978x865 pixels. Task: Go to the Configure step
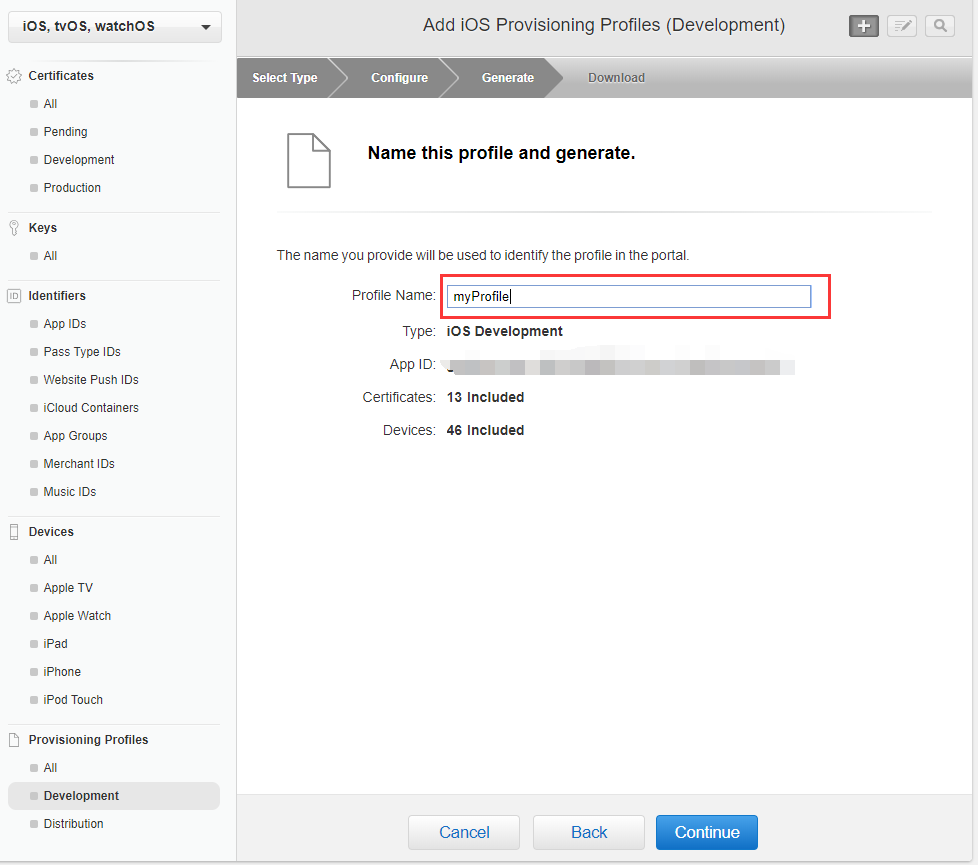[x=399, y=78]
